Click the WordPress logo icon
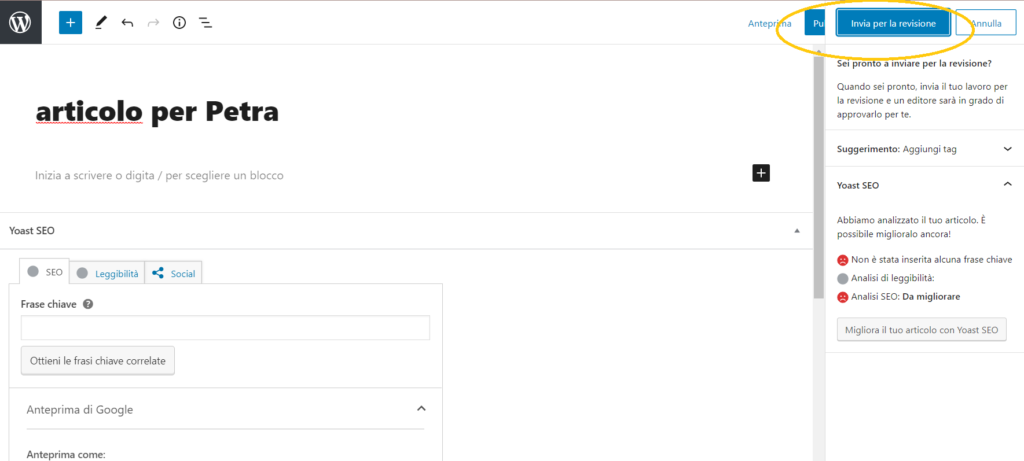 [20, 23]
